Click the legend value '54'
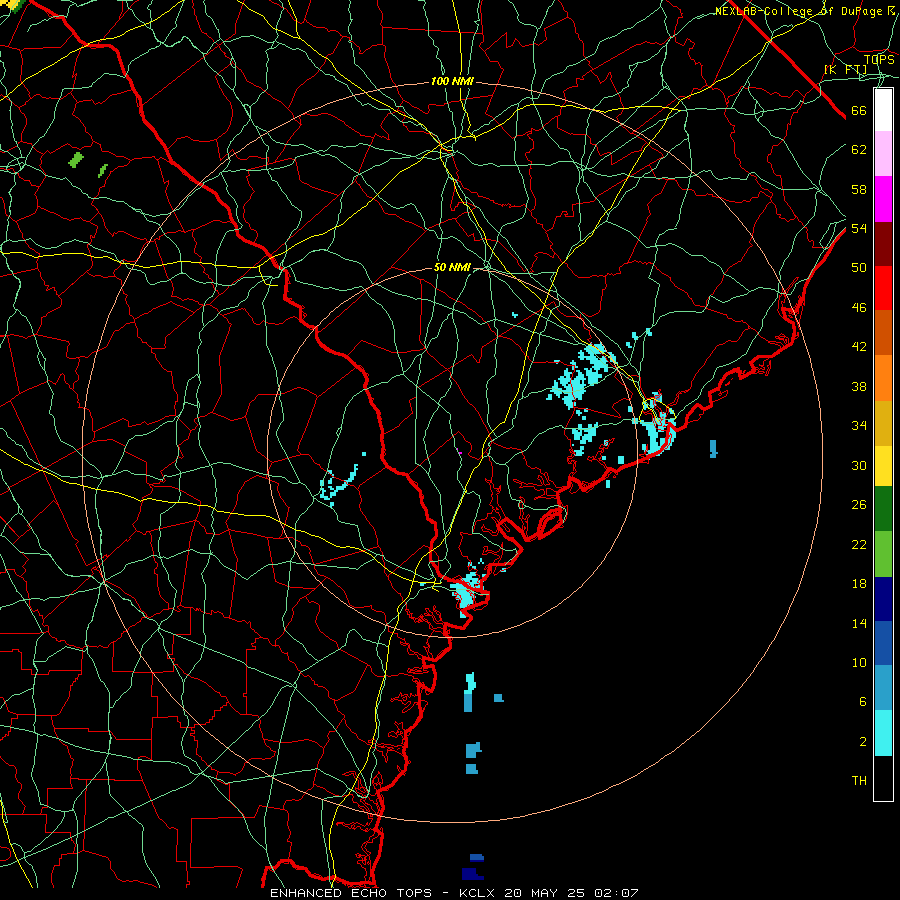The height and width of the screenshot is (900, 900). 859,228
